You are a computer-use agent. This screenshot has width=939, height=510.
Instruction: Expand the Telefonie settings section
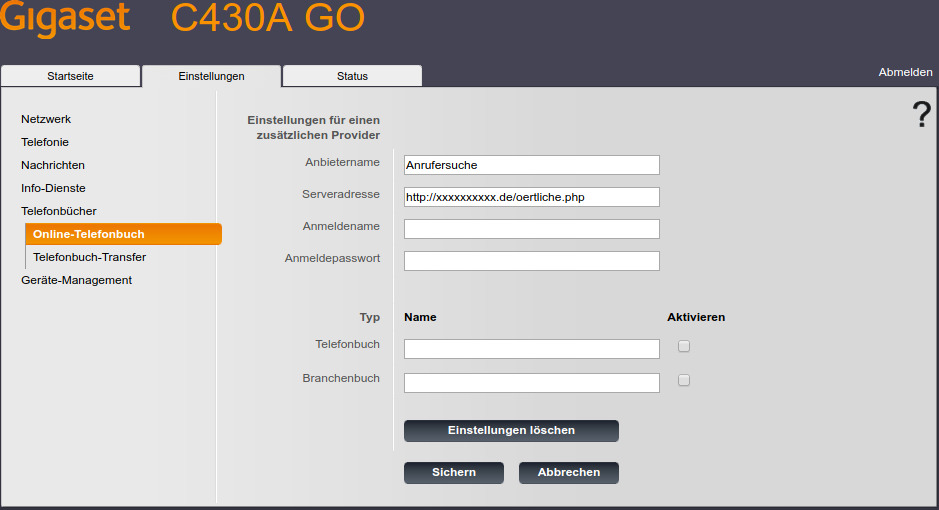point(45,142)
